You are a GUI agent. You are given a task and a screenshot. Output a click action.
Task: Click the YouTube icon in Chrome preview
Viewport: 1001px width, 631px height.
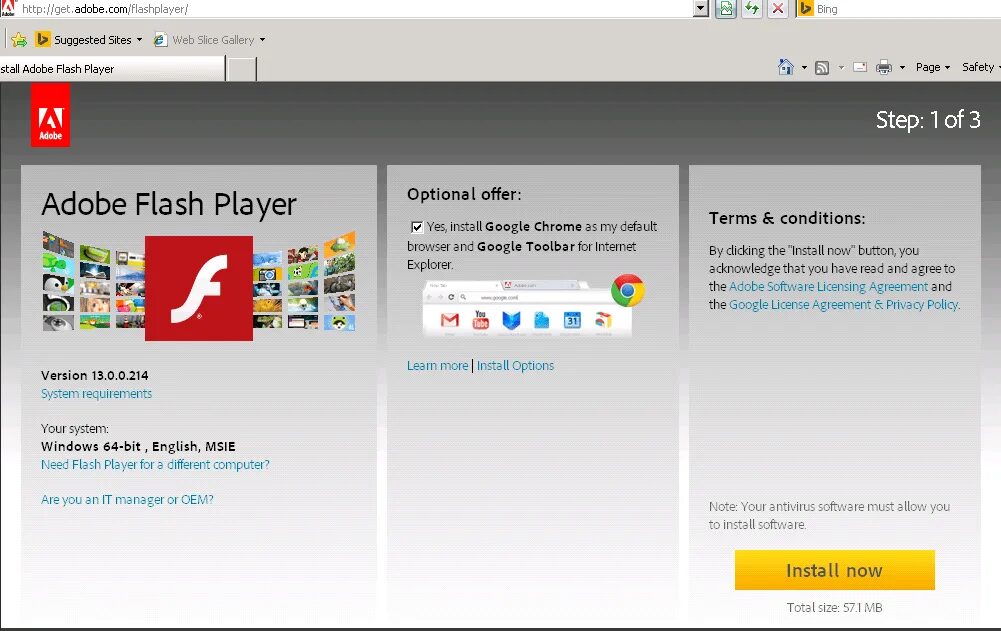tap(481, 319)
